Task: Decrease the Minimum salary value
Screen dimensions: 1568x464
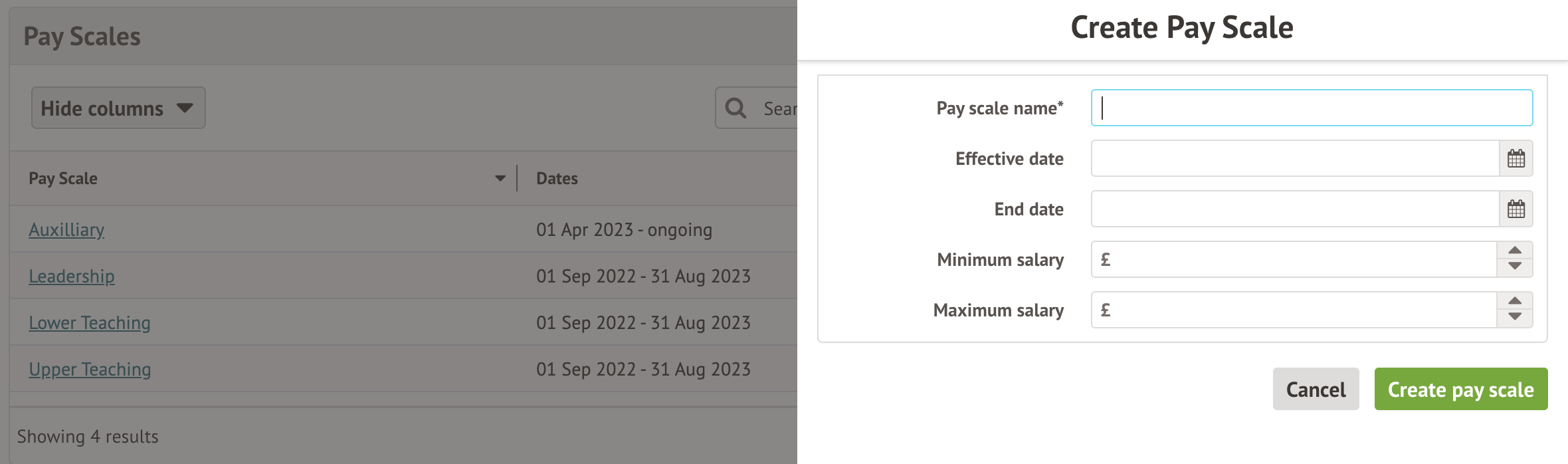Action: (1515, 267)
